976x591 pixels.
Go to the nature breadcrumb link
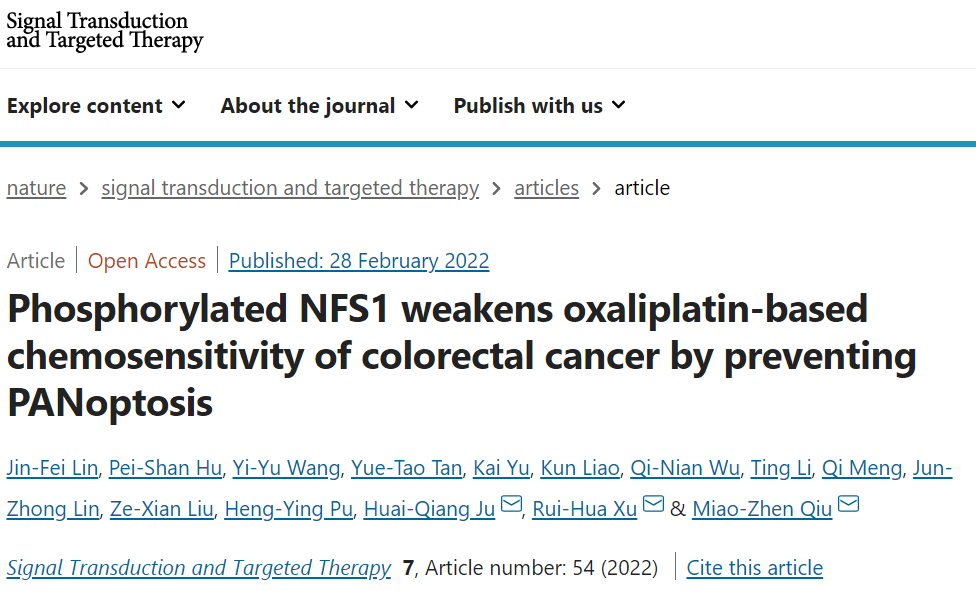tap(36, 188)
